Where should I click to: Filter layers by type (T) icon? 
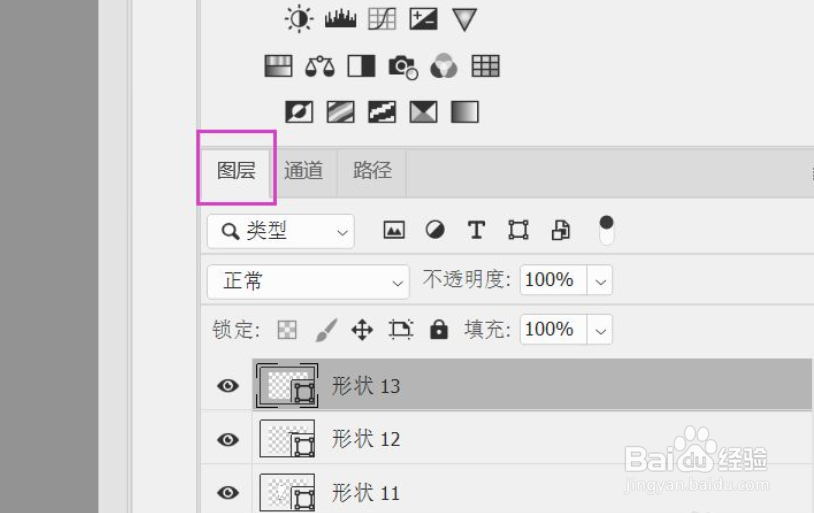(477, 230)
